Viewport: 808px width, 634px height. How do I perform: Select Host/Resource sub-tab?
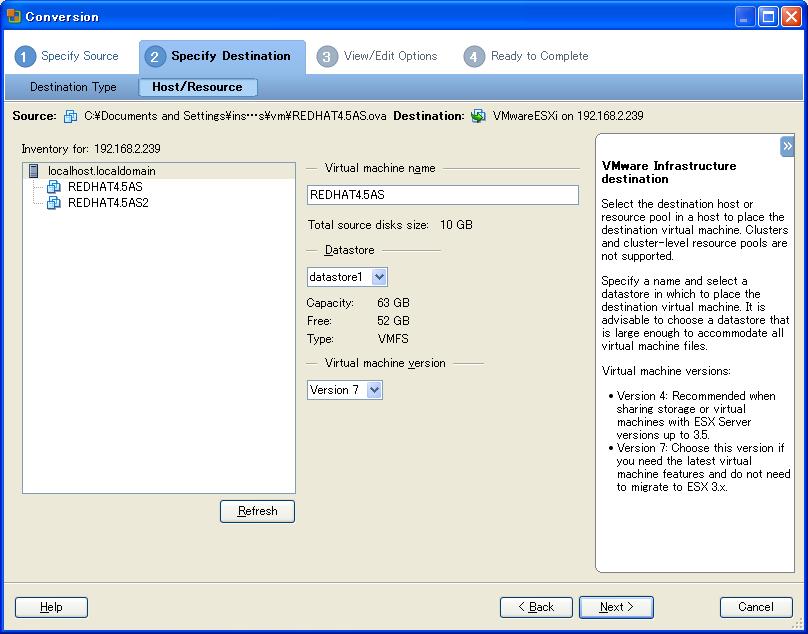click(197, 87)
